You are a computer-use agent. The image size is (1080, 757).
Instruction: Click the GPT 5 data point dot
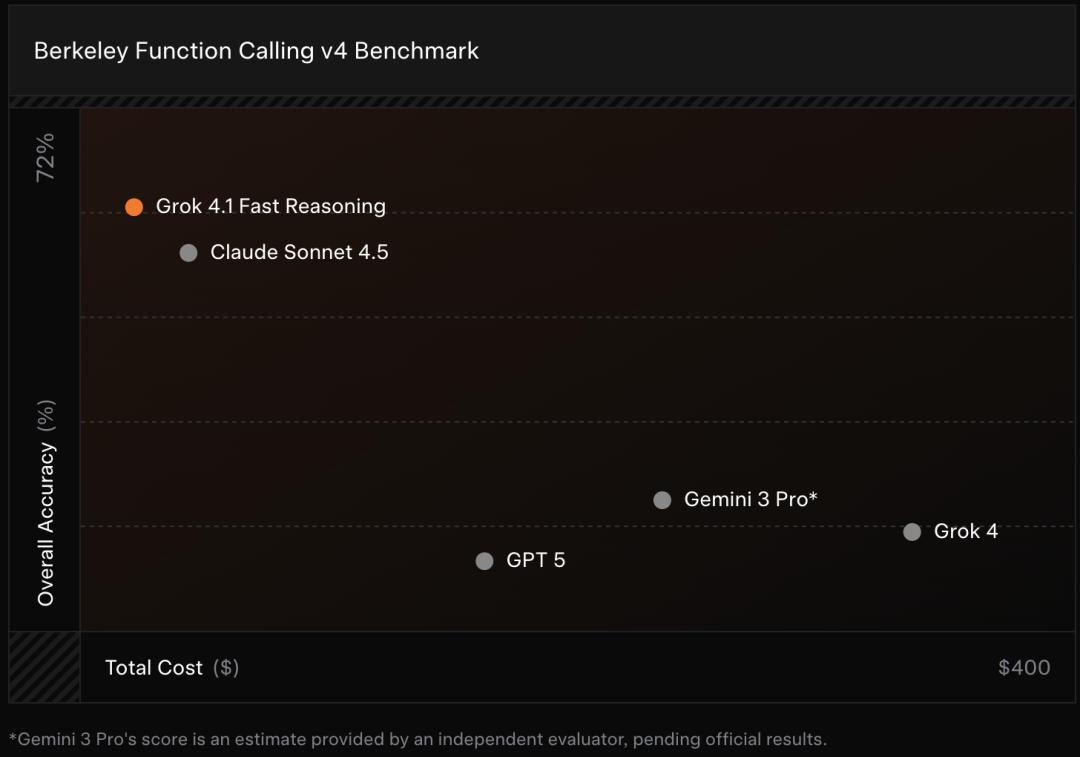pyautogui.click(x=485, y=561)
